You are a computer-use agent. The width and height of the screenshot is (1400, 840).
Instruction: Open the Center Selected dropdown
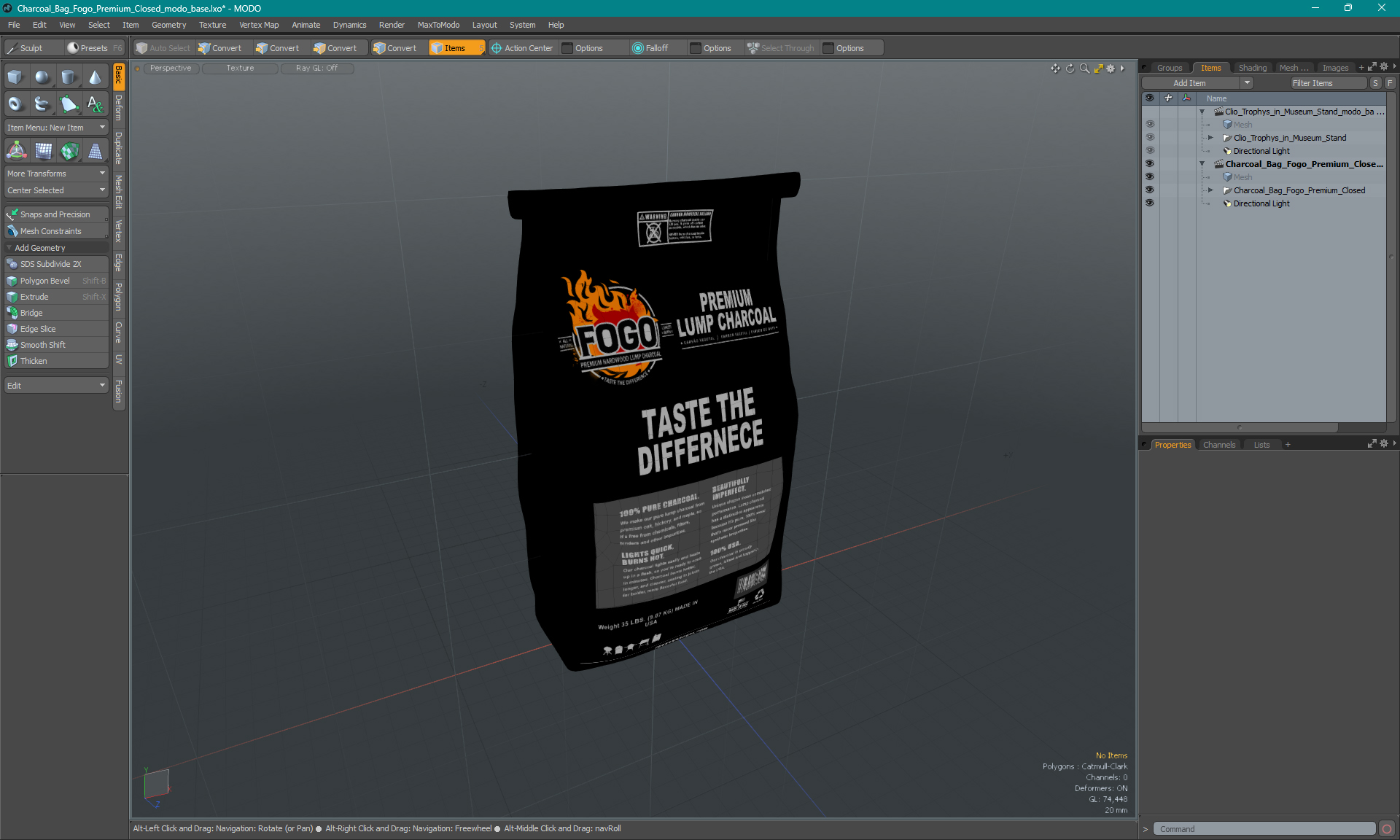point(56,190)
